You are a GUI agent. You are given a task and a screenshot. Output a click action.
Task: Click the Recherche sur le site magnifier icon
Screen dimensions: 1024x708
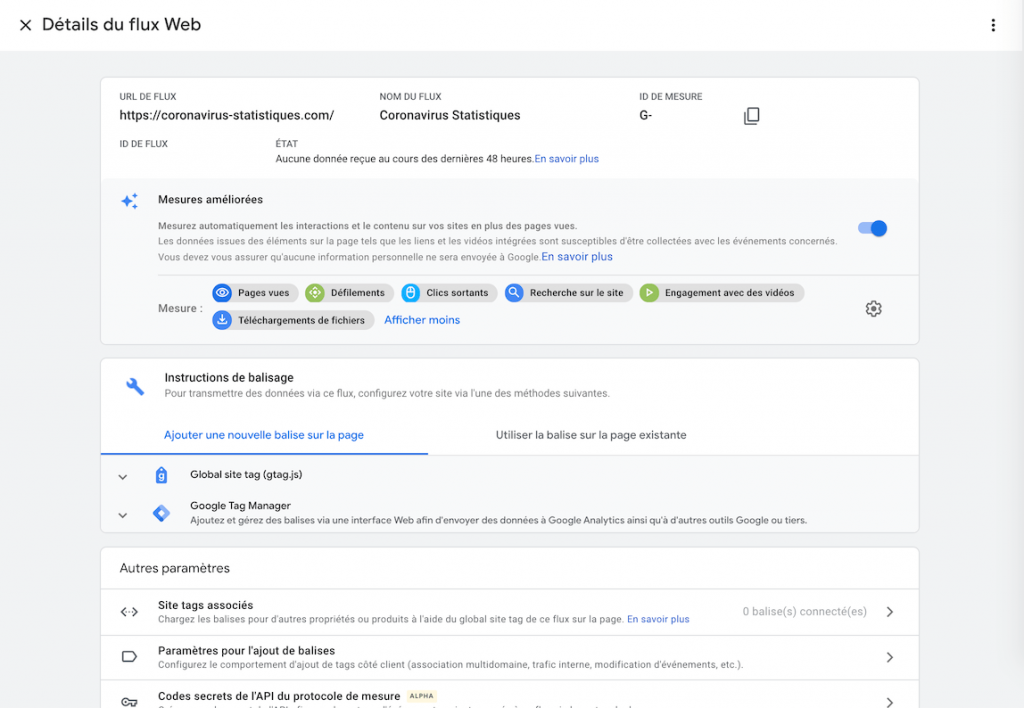tap(514, 293)
